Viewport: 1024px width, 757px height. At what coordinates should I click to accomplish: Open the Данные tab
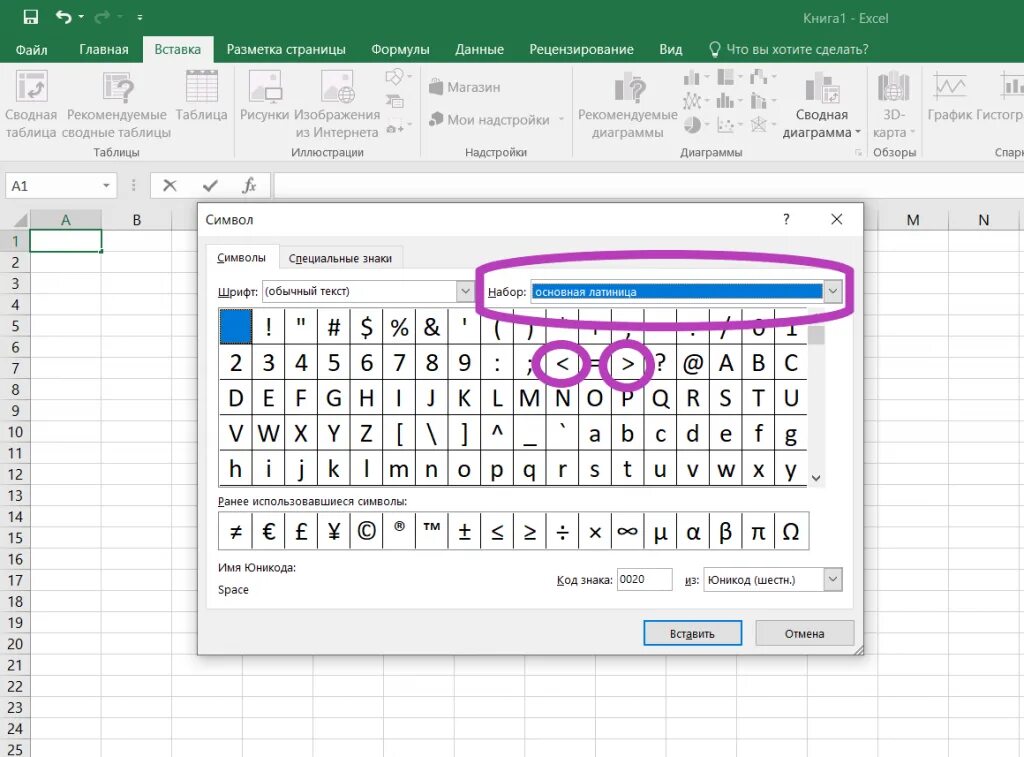479,50
